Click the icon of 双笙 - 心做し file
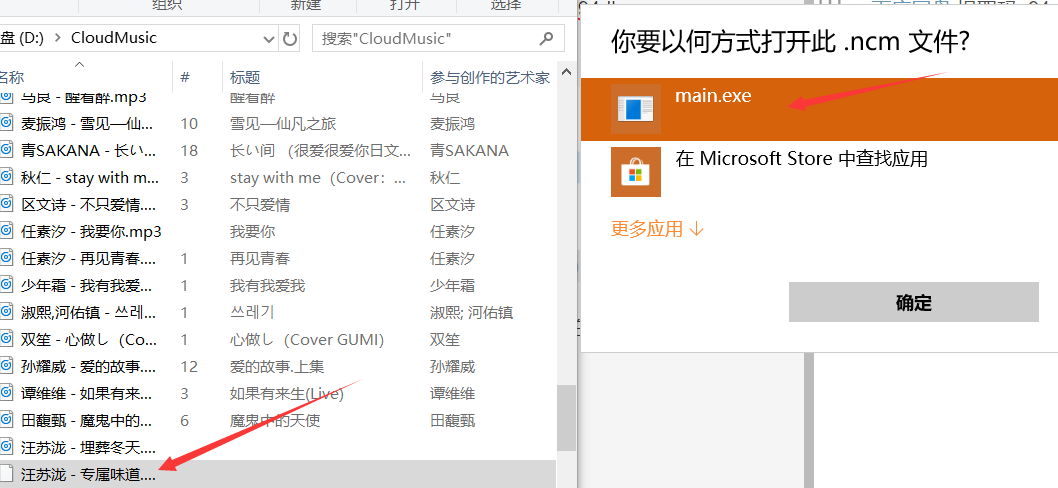 (x=6, y=340)
